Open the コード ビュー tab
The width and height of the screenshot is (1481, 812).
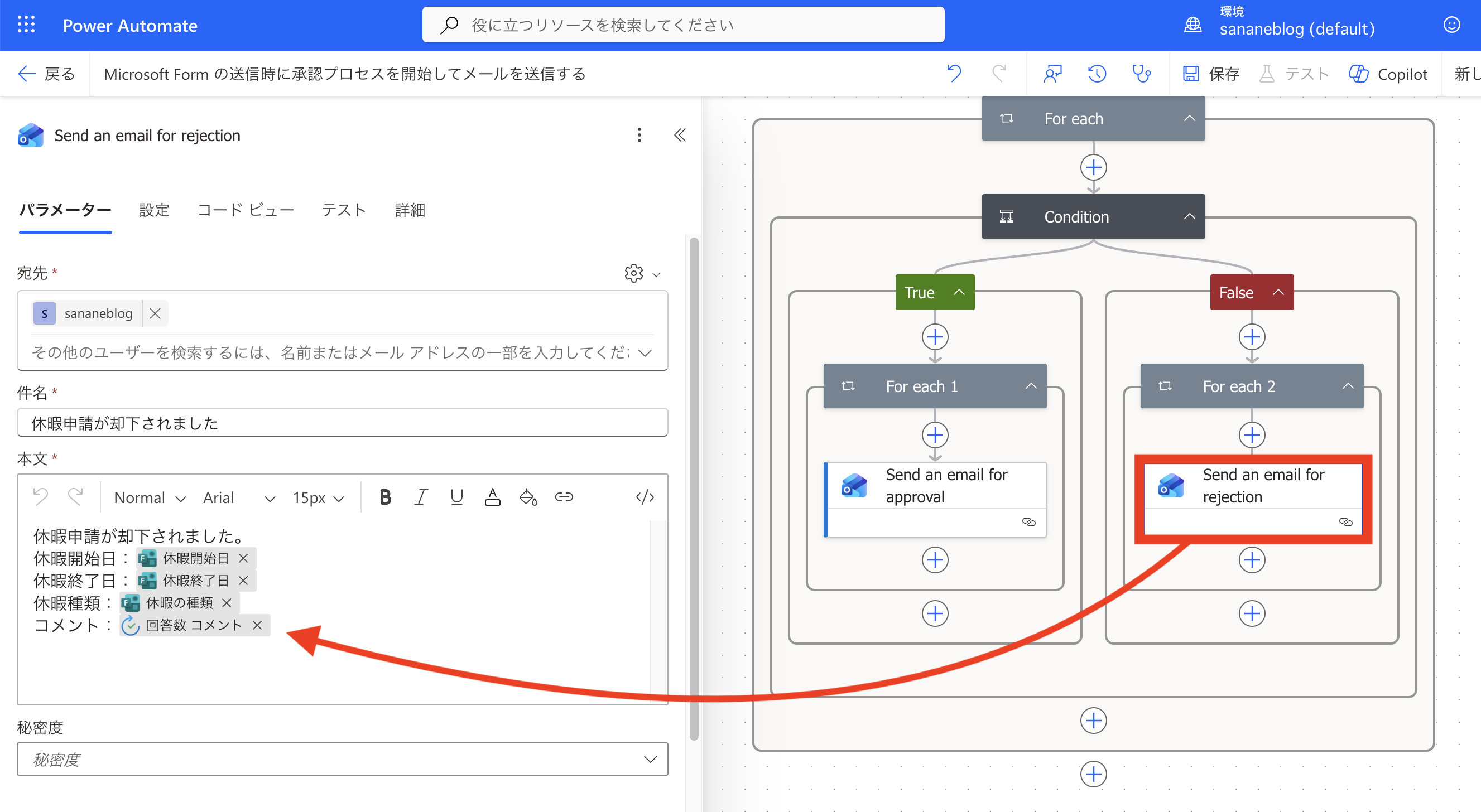pyautogui.click(x=246, y=210)
